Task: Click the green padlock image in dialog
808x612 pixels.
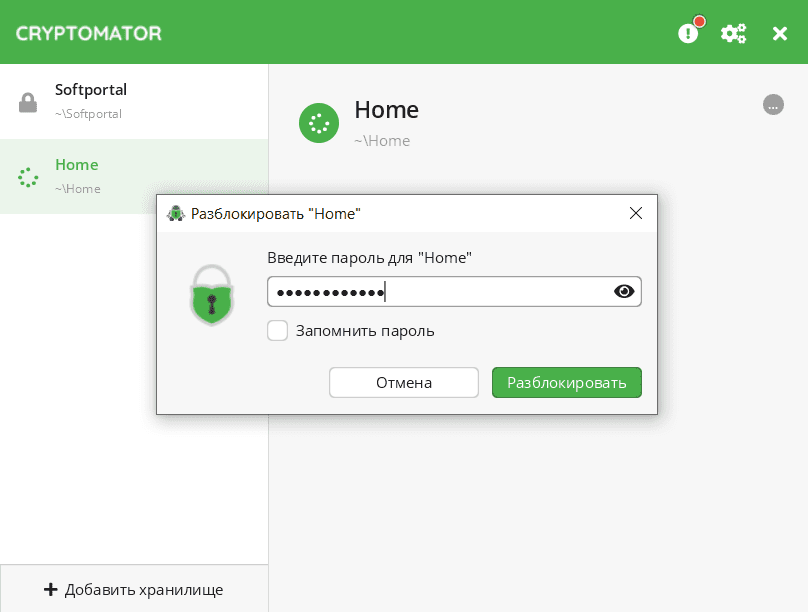Action: click(x=211, y=295)
